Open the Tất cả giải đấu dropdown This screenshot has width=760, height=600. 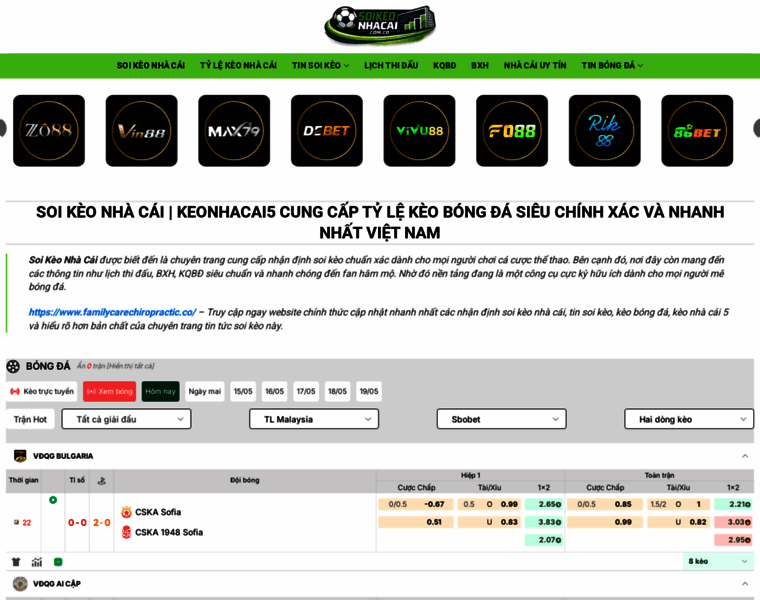[127, 419]
